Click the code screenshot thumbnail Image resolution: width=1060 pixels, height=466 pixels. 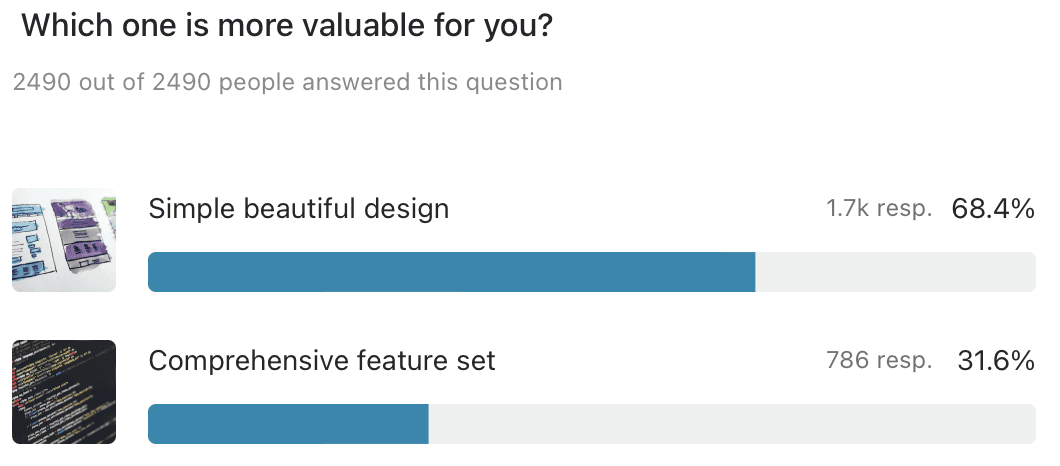point(64,392)
